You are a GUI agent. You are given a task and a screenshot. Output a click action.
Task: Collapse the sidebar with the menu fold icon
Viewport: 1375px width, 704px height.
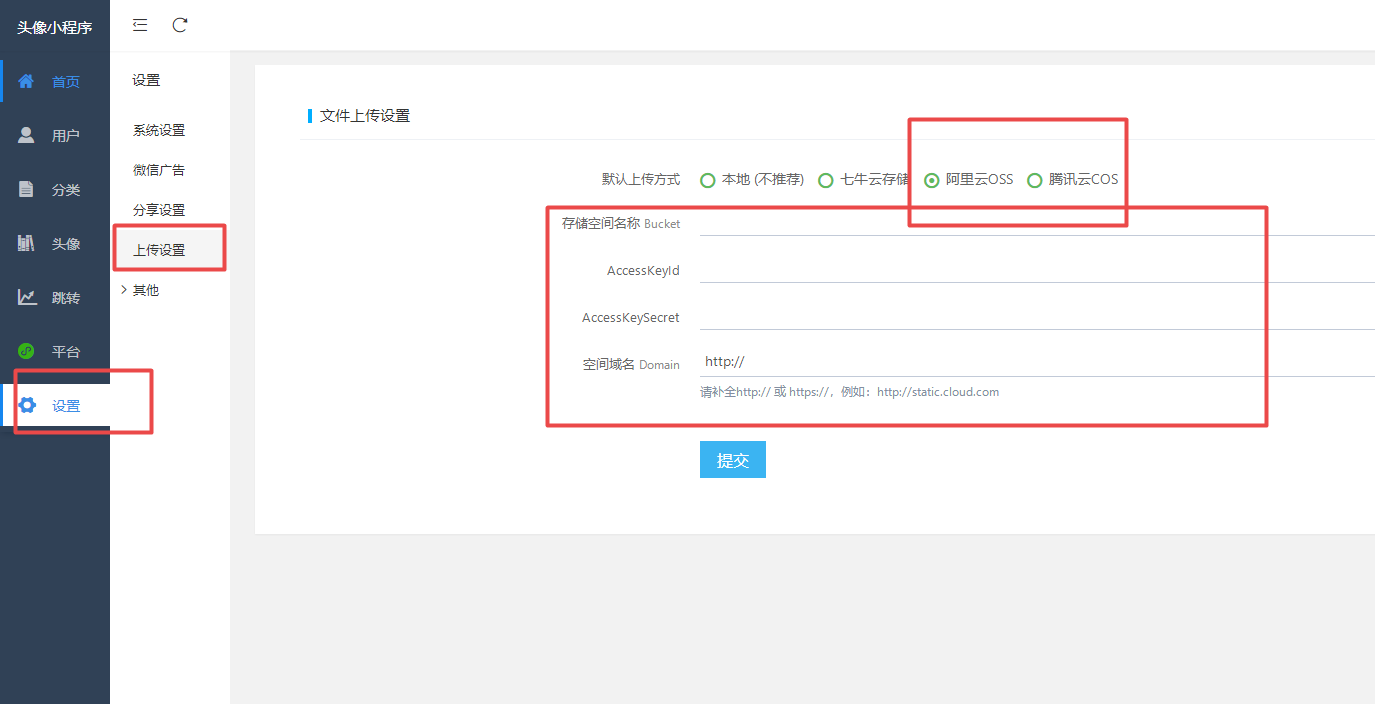click(140, 25)
